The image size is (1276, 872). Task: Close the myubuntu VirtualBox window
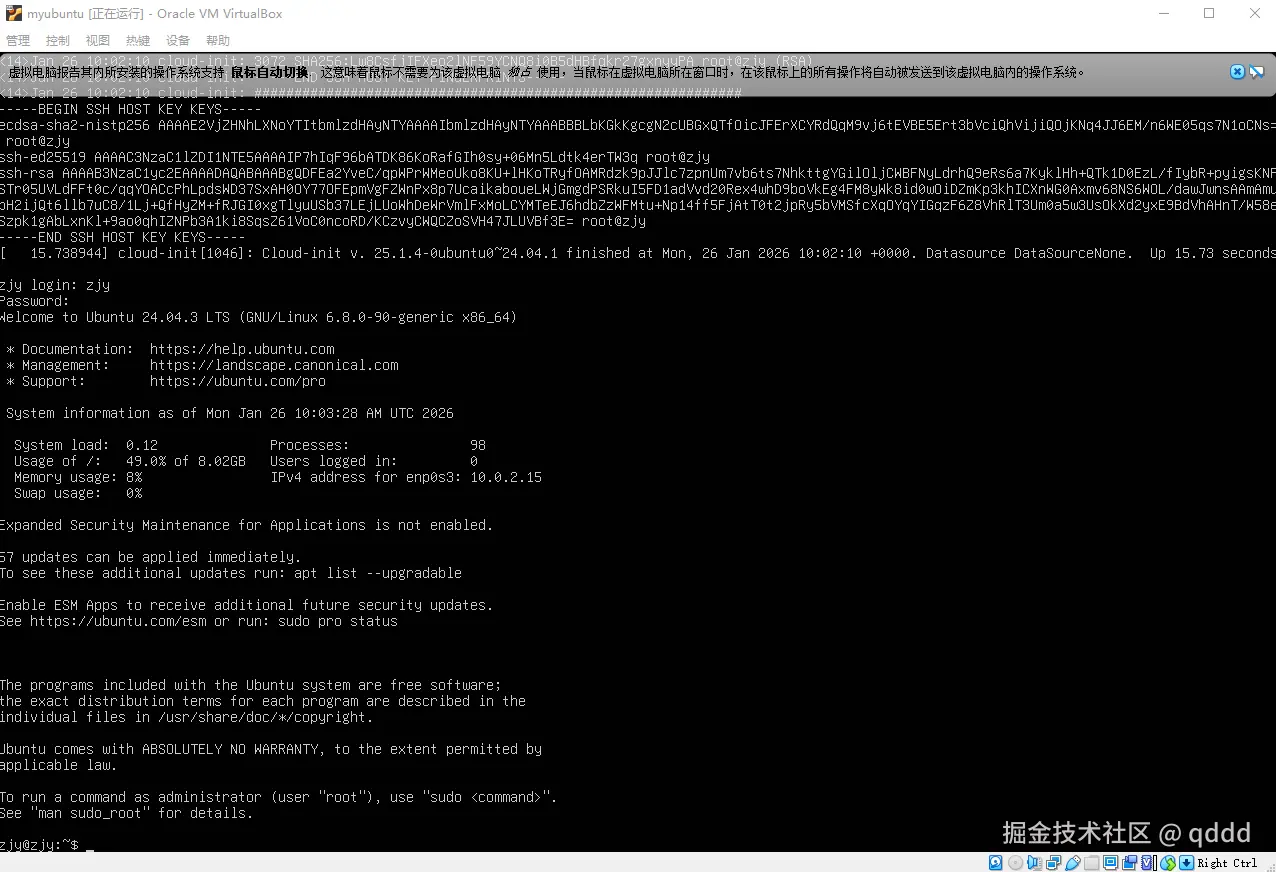click(x=1254, y=13)
